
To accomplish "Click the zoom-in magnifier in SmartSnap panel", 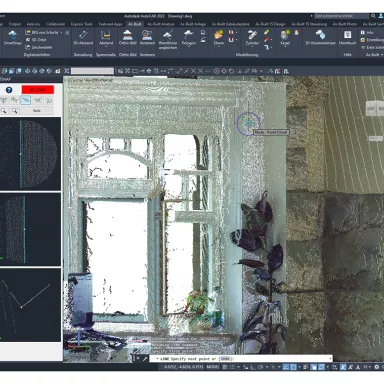I will pyautogui.click(x=4, y=111).
